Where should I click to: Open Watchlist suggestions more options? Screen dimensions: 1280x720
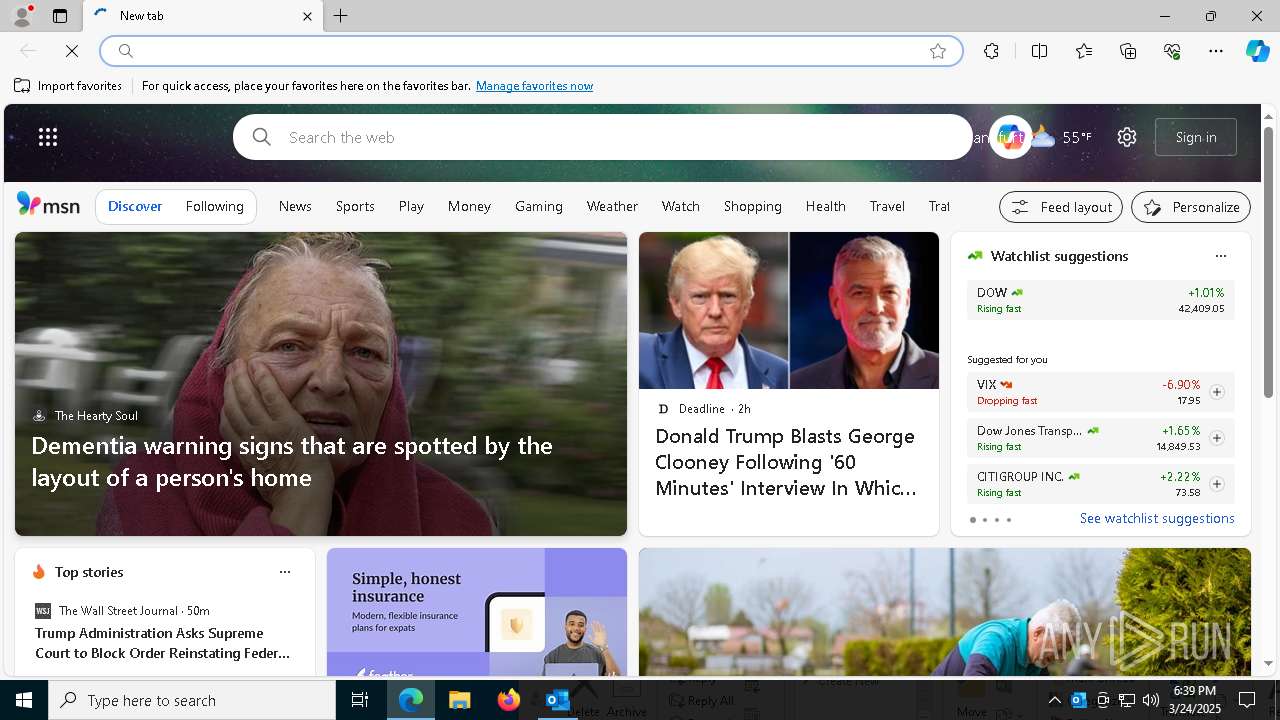1220,256
